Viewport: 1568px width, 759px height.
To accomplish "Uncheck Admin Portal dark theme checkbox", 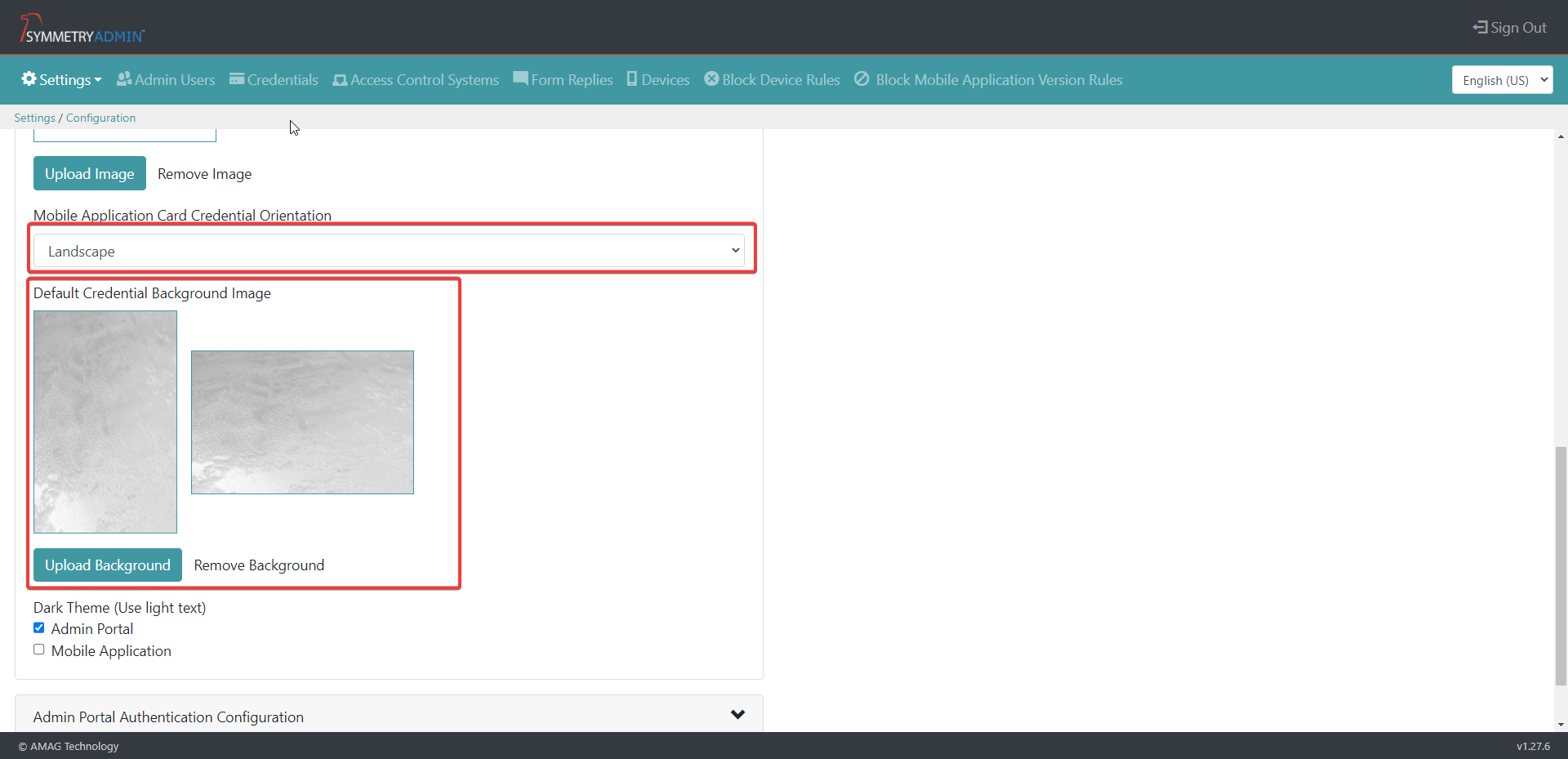I will tap(38, 627).
